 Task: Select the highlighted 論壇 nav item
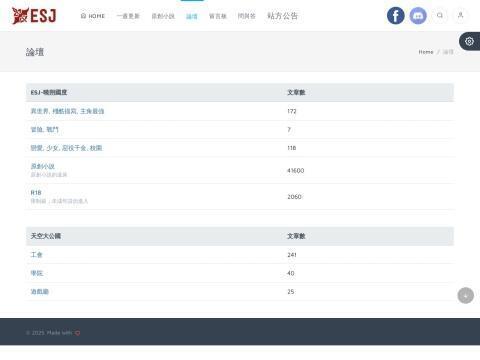coord(192,16)
